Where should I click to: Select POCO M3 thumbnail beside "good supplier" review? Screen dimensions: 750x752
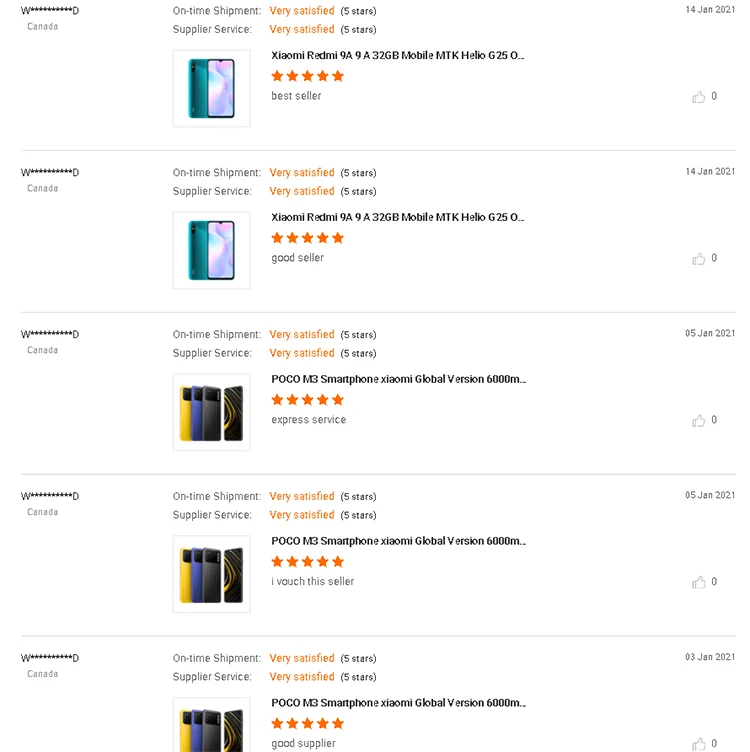[x=211, y=726]
